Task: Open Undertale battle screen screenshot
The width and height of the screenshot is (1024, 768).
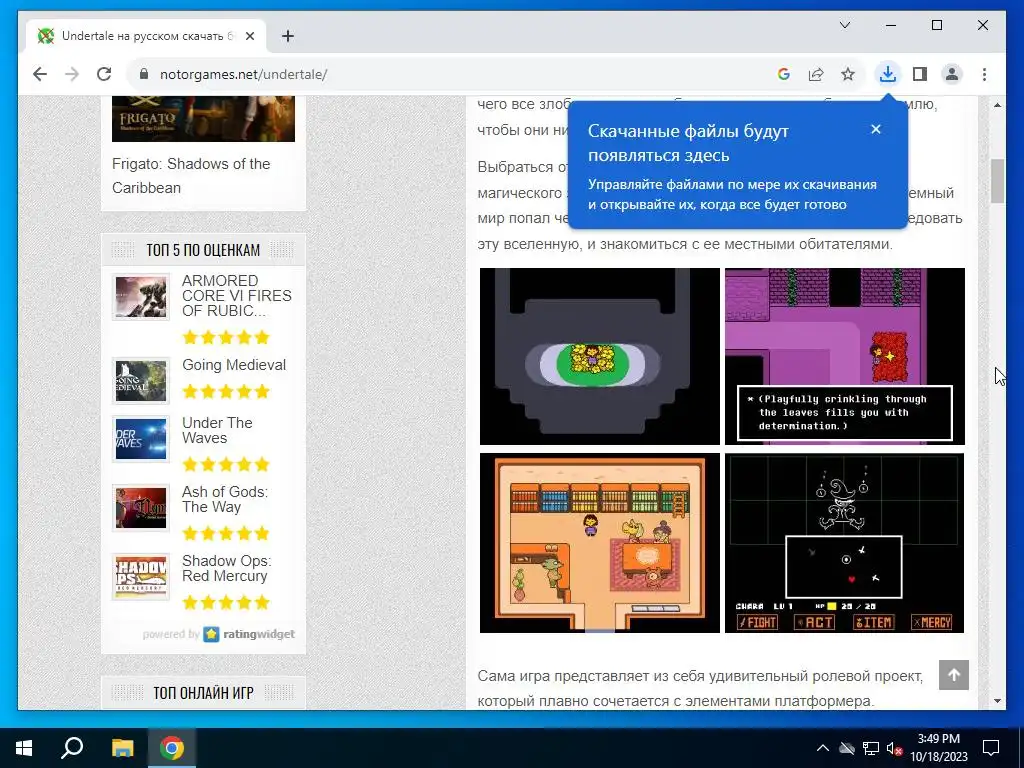Action: click(844, 543)
